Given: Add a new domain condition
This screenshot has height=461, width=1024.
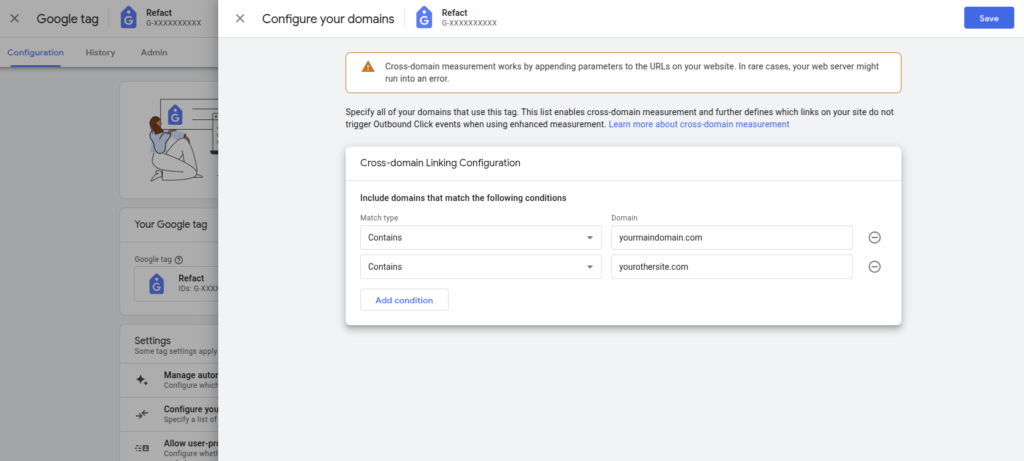Looking at the screenshot, I should pyautogui.click(x=404, y=300).
